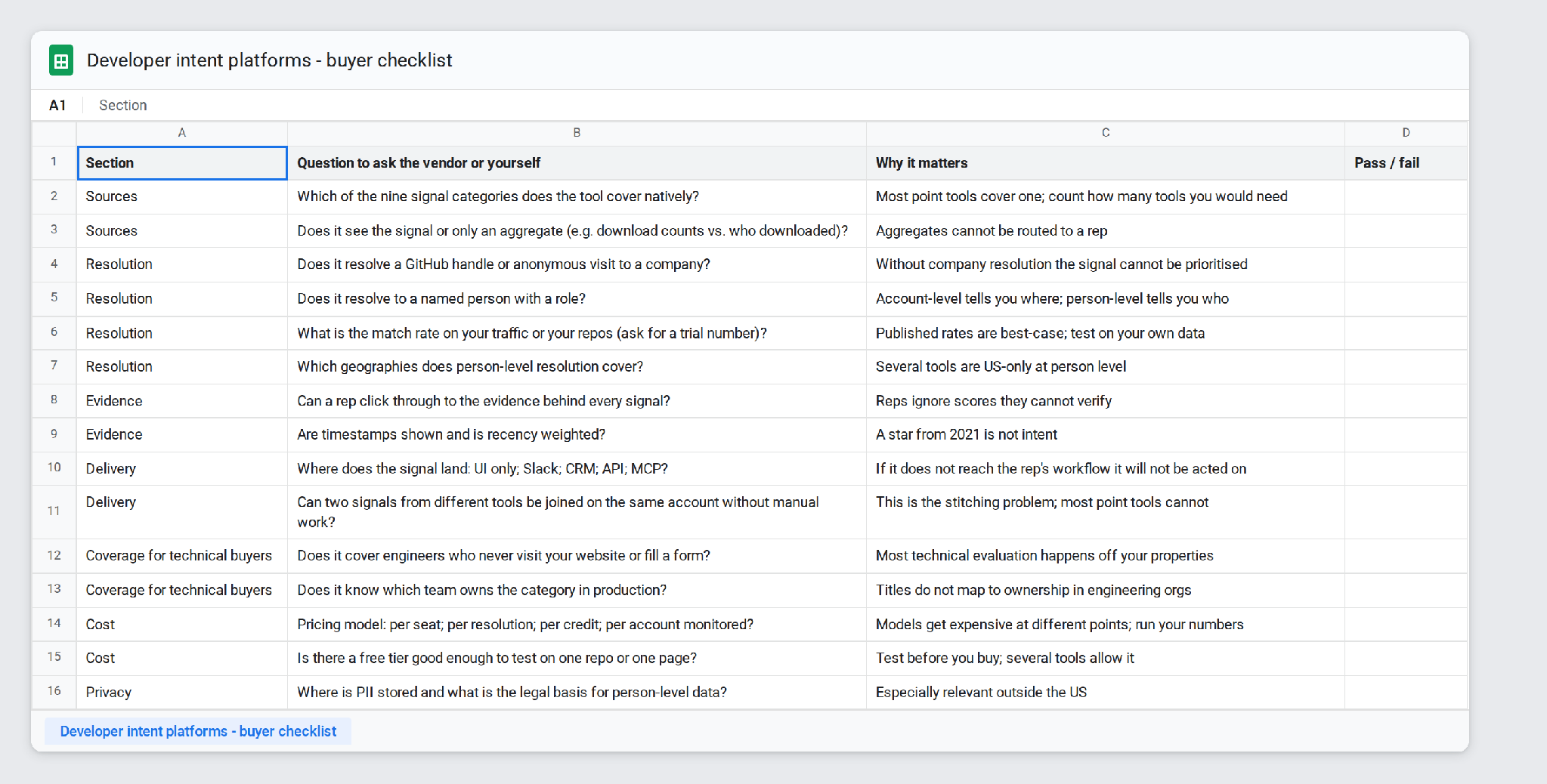
Task: Click 'Which geographies does person-level resolution cover?'
Action: coord(577,366)
